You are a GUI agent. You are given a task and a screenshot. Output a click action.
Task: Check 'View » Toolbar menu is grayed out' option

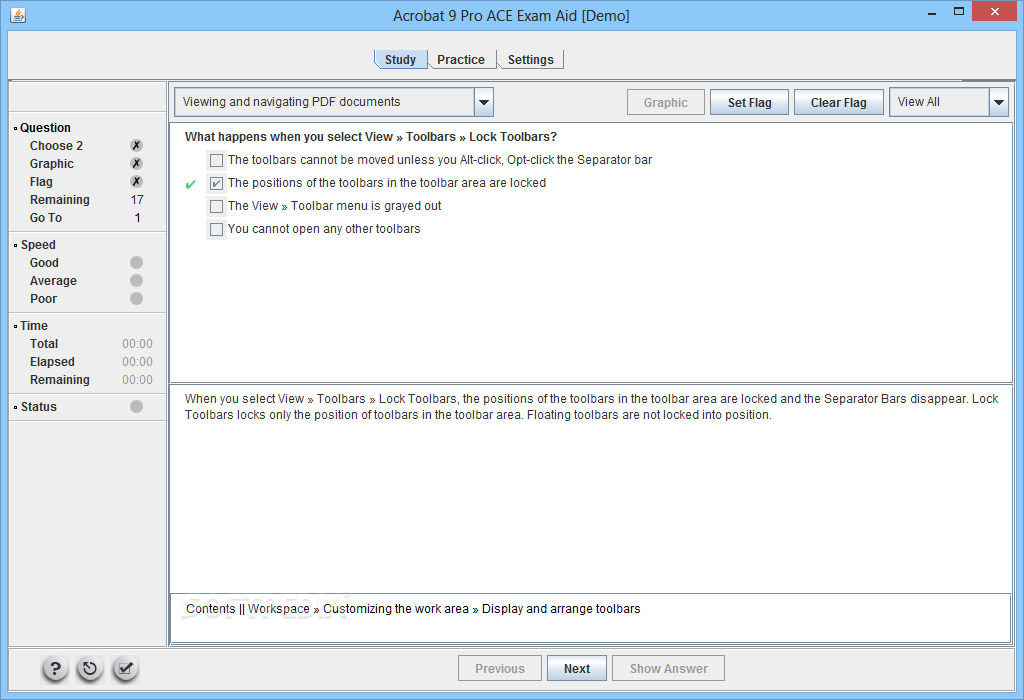(x=216, y=206)
